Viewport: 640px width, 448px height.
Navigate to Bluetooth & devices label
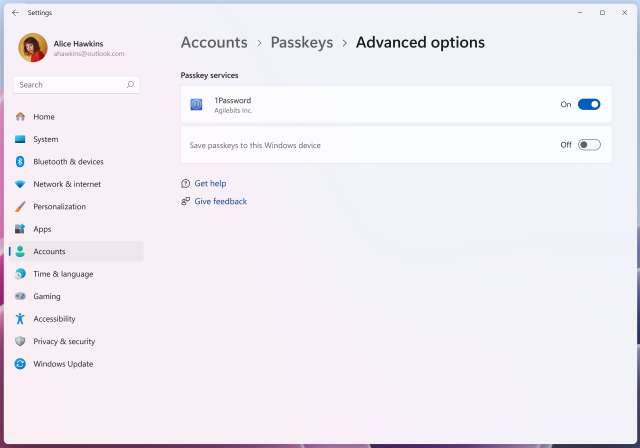point(68,162)
